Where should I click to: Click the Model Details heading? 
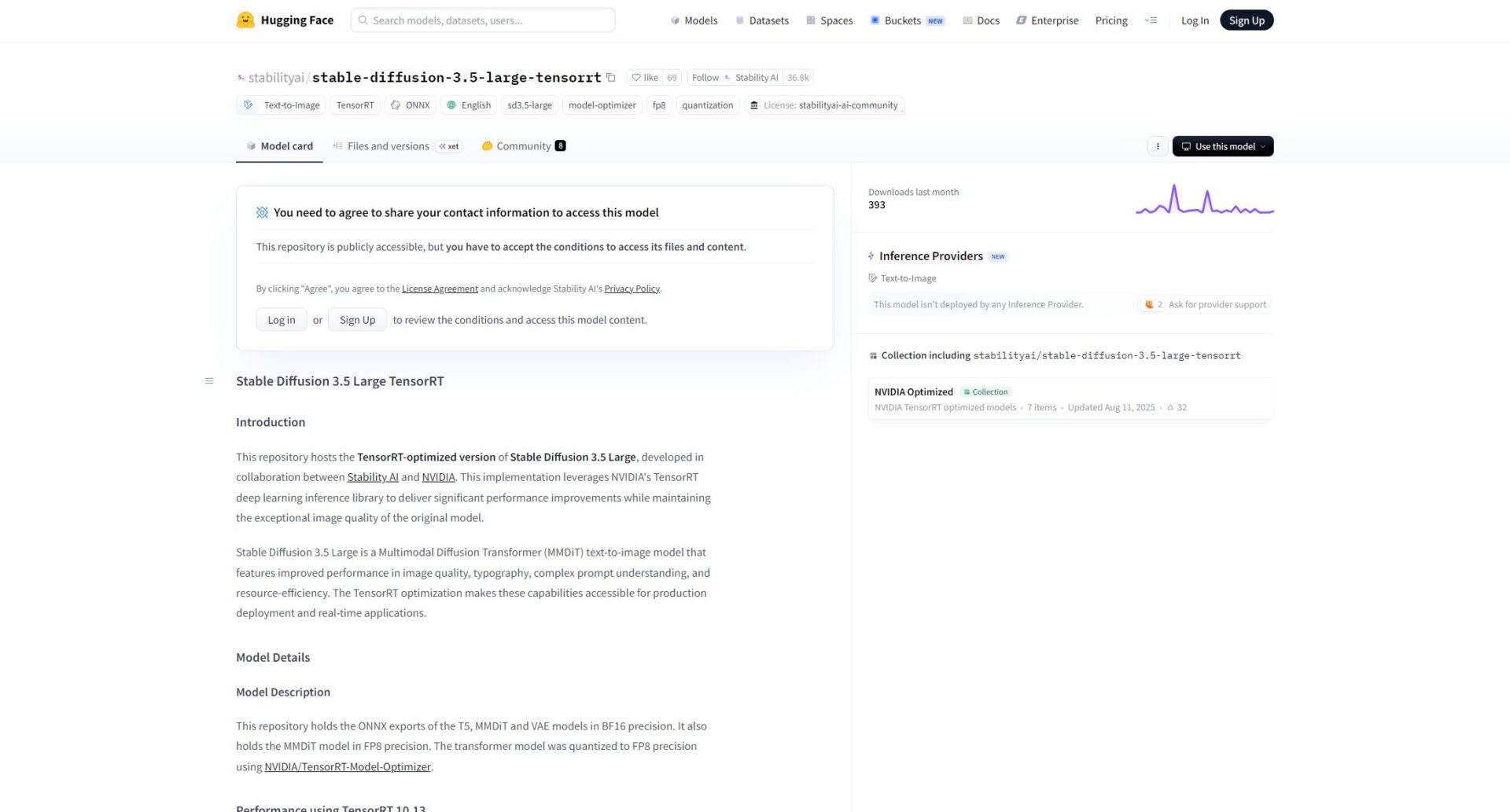tap(273, 657)
